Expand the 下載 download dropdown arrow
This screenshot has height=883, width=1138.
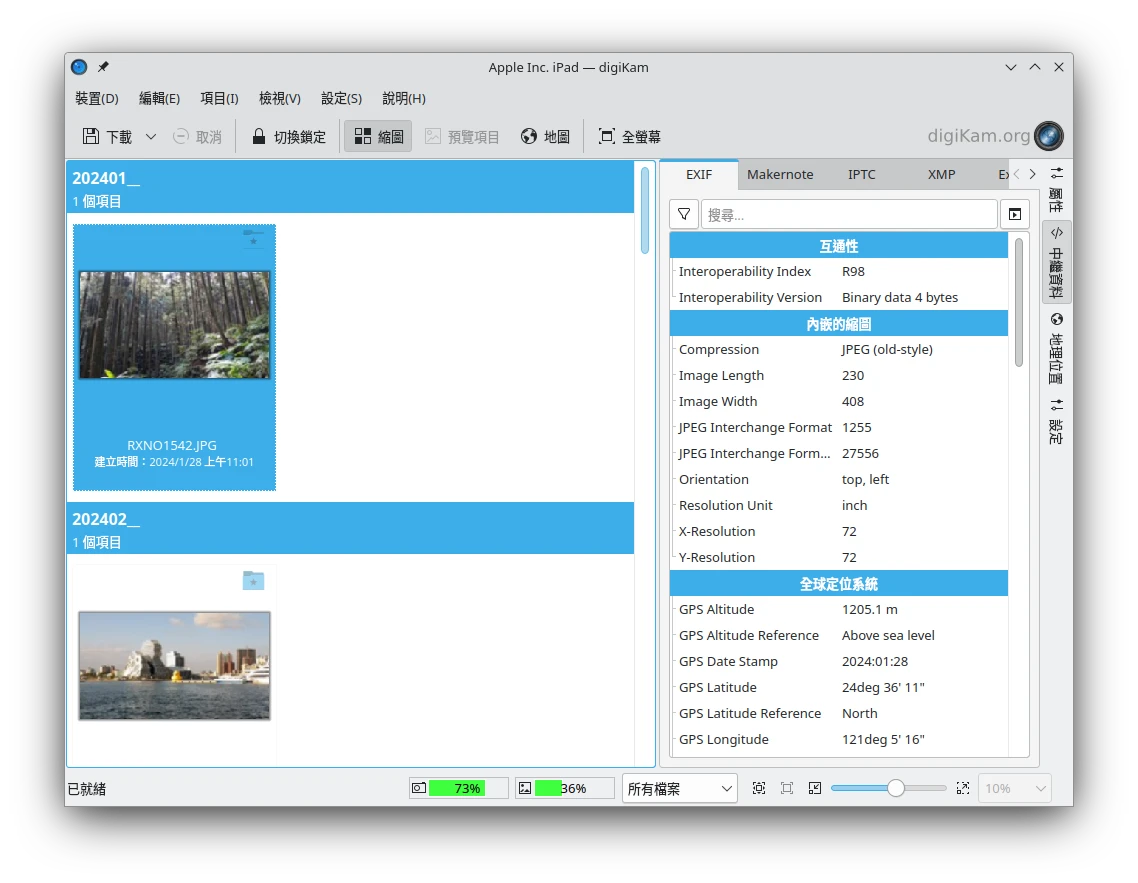(151, 136)
